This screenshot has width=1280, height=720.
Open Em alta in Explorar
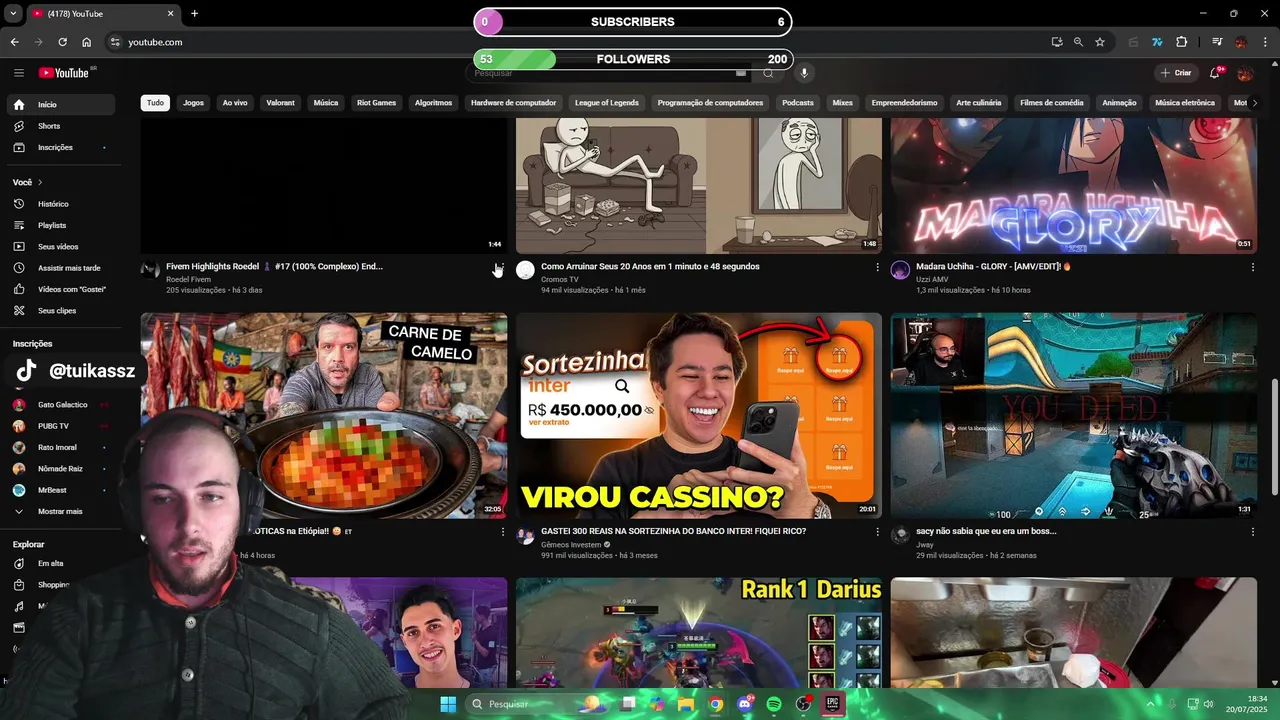tap(60, 563)
